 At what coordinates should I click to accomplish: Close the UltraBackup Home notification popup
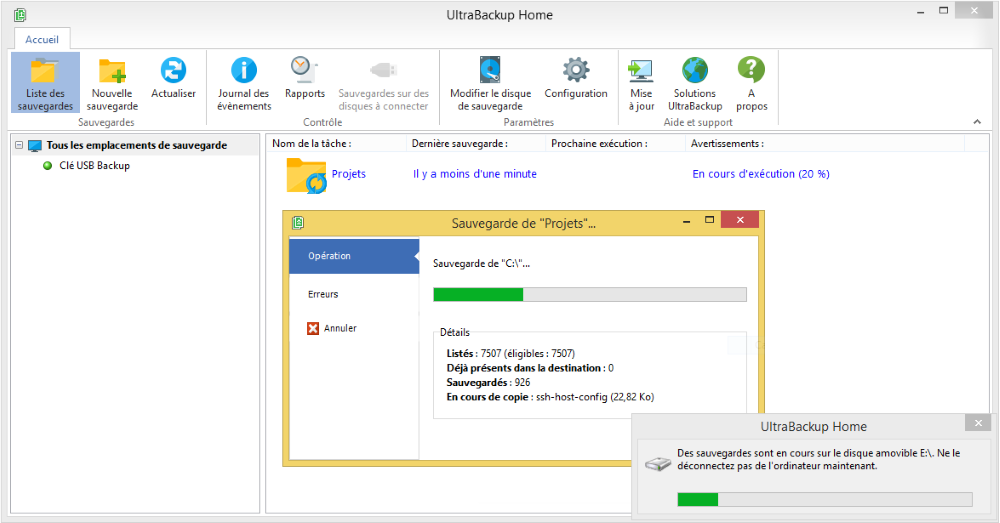978,422
